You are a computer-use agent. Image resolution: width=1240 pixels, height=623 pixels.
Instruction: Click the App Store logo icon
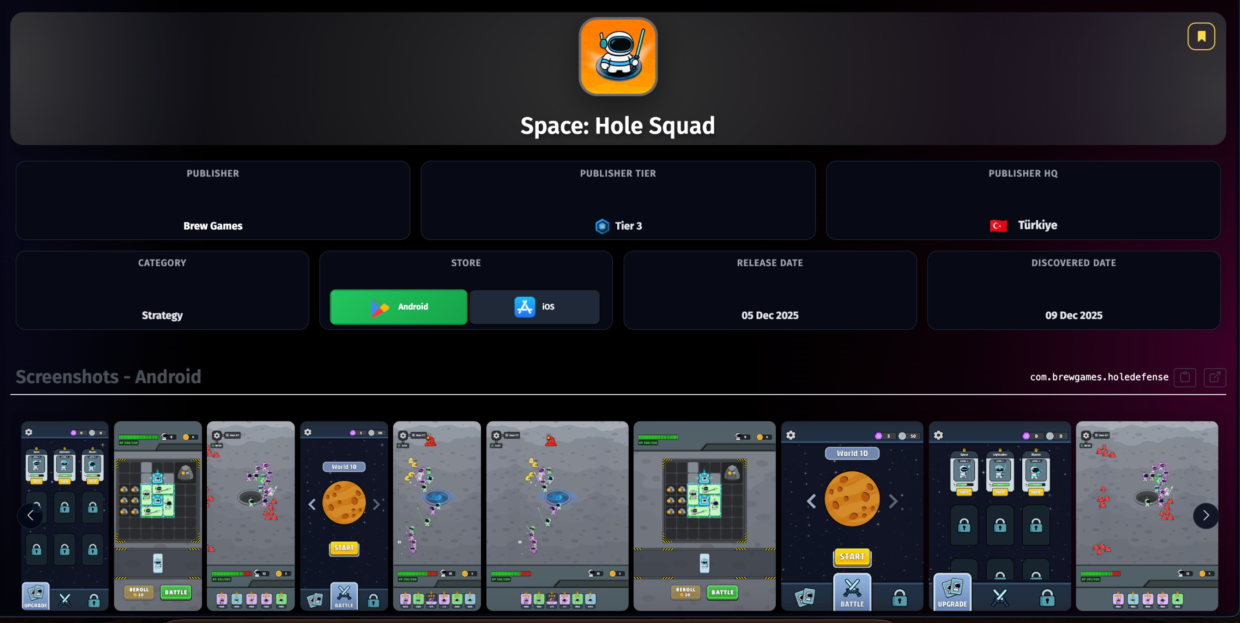[x=524, y=307]
